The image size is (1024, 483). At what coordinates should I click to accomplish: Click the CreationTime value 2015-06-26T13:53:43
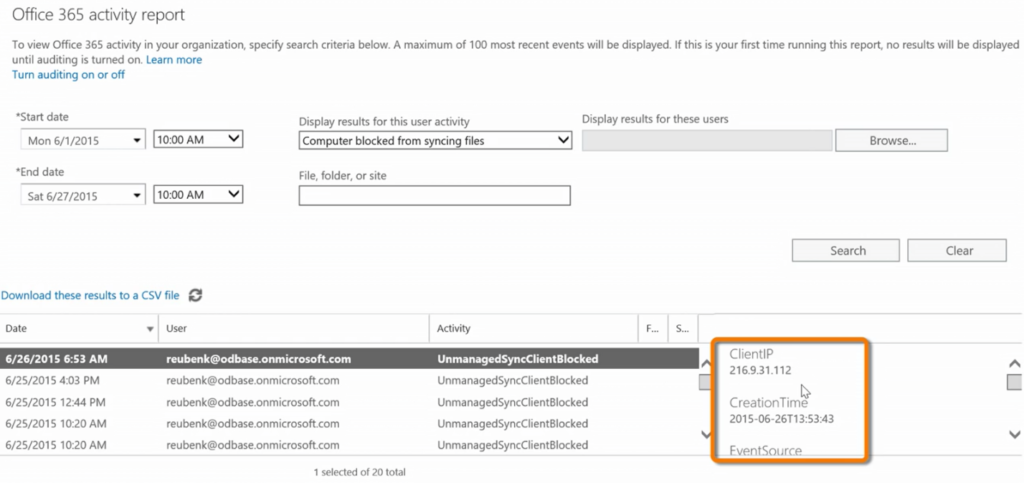point(781,418)
